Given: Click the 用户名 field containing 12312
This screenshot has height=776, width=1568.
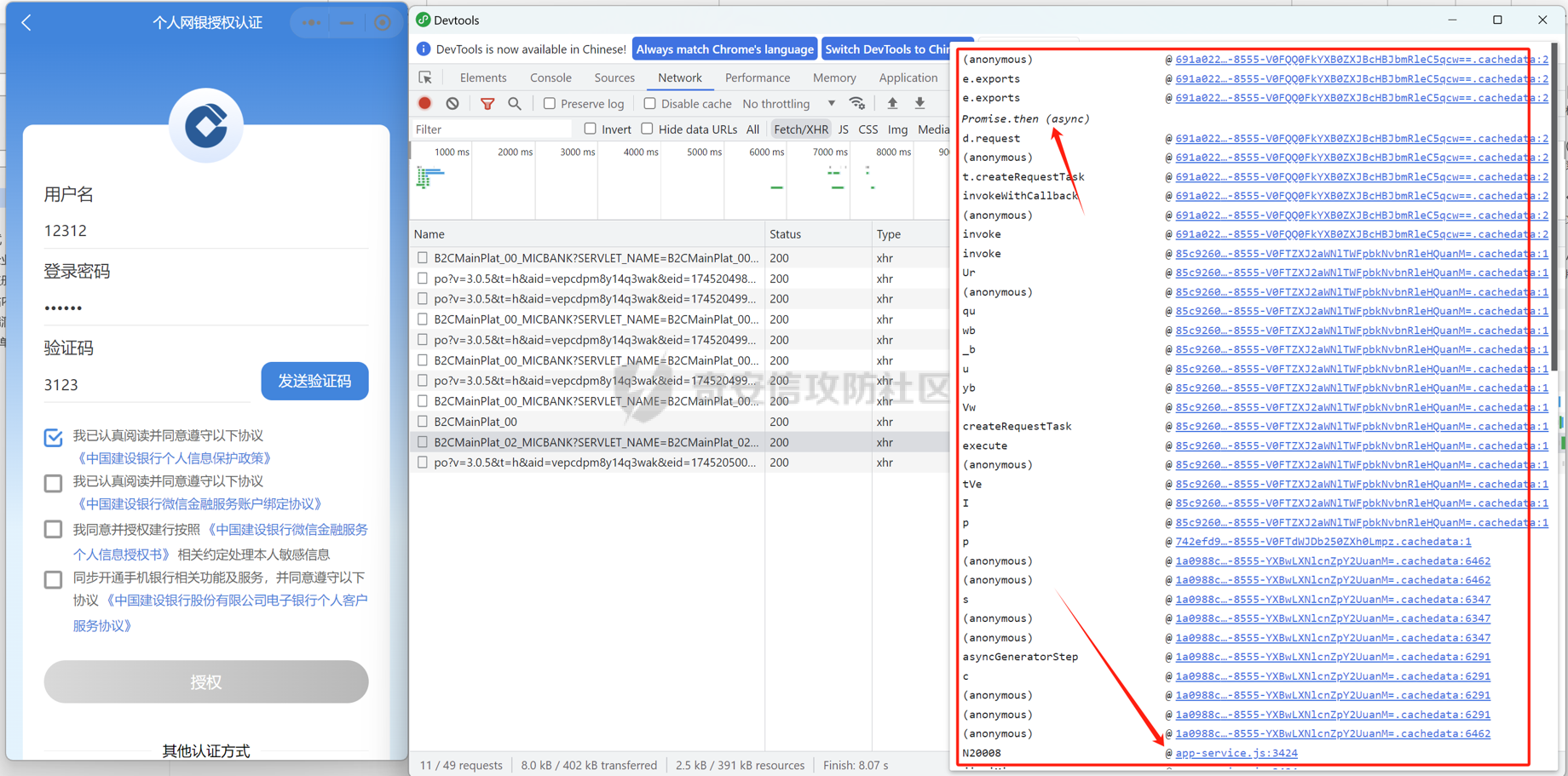Looking at the screenshot, I should [206, 231].
